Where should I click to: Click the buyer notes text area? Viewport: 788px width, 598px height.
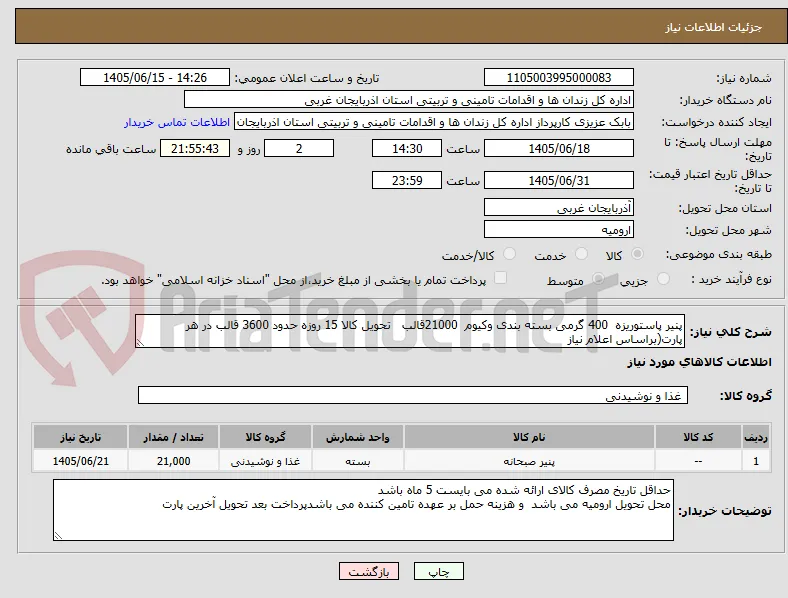[x=363, y=510]
